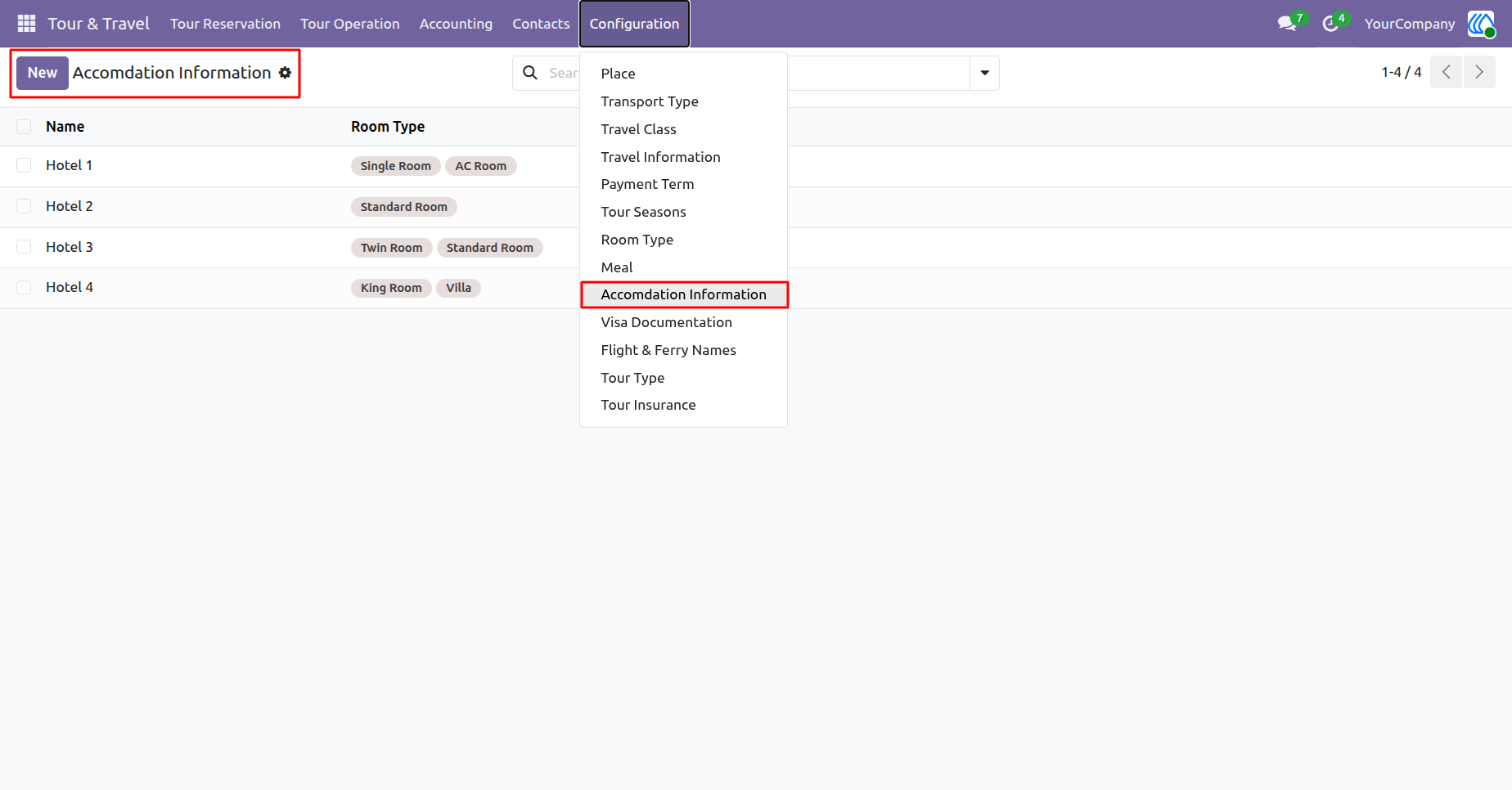Click the New button
Screen dimensions: 1512x790
click(x=43, y=73)
